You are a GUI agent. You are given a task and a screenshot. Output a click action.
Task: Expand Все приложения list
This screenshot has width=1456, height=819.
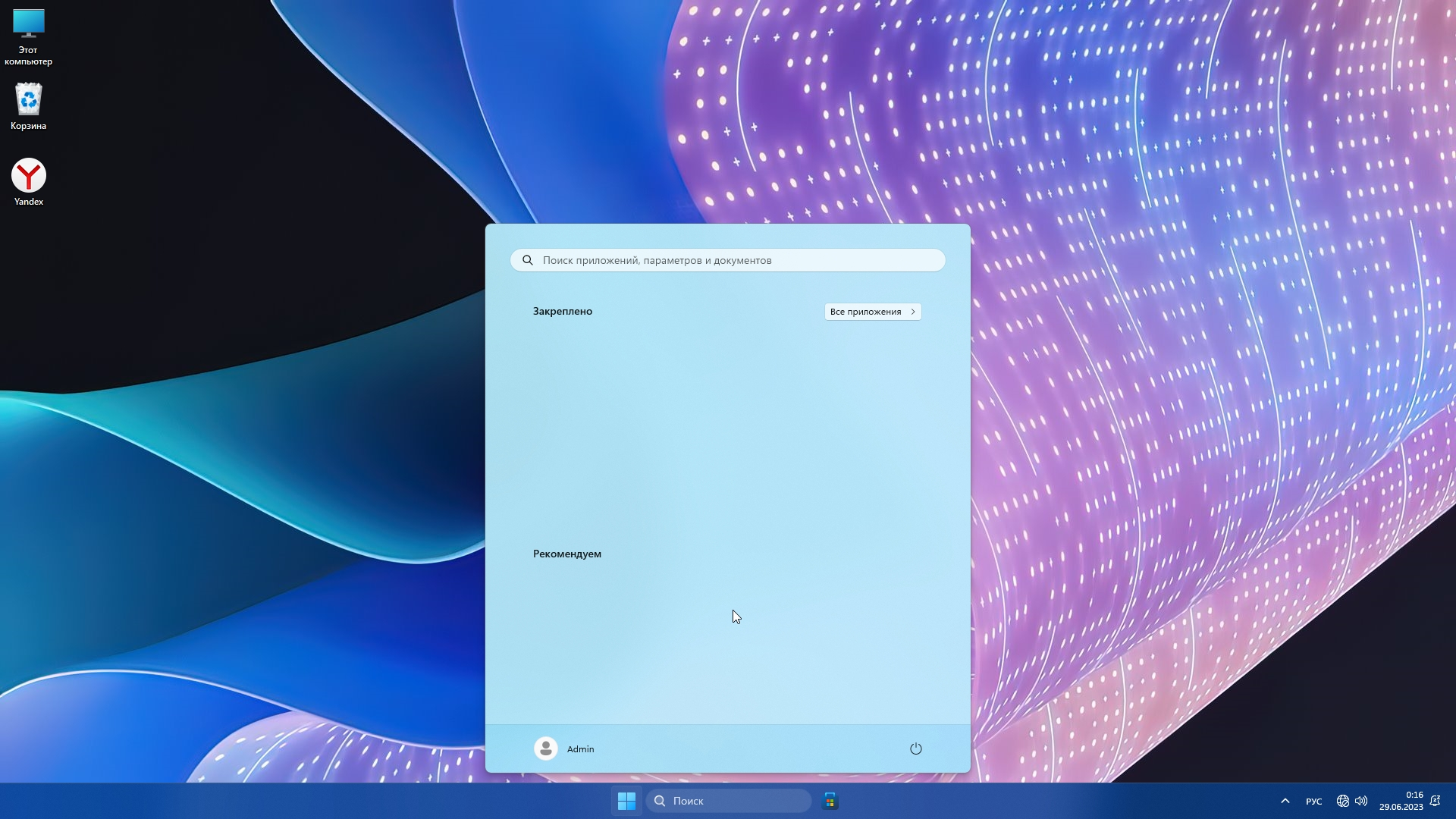872,312
